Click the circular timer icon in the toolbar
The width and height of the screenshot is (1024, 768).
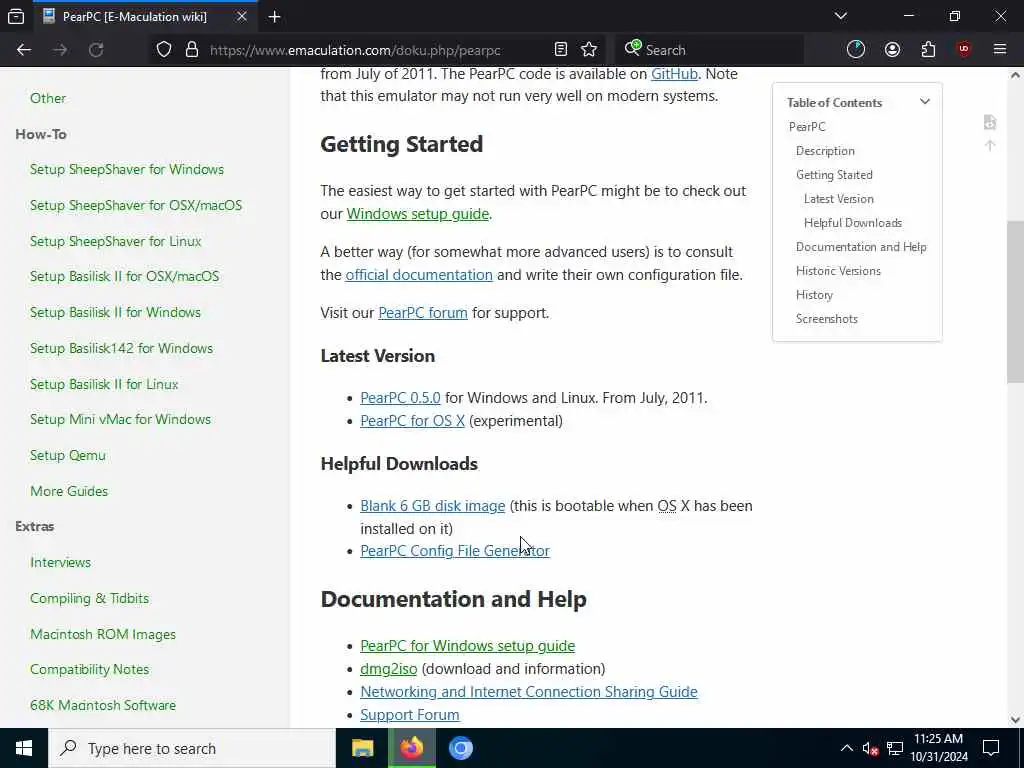pos(856,50)
